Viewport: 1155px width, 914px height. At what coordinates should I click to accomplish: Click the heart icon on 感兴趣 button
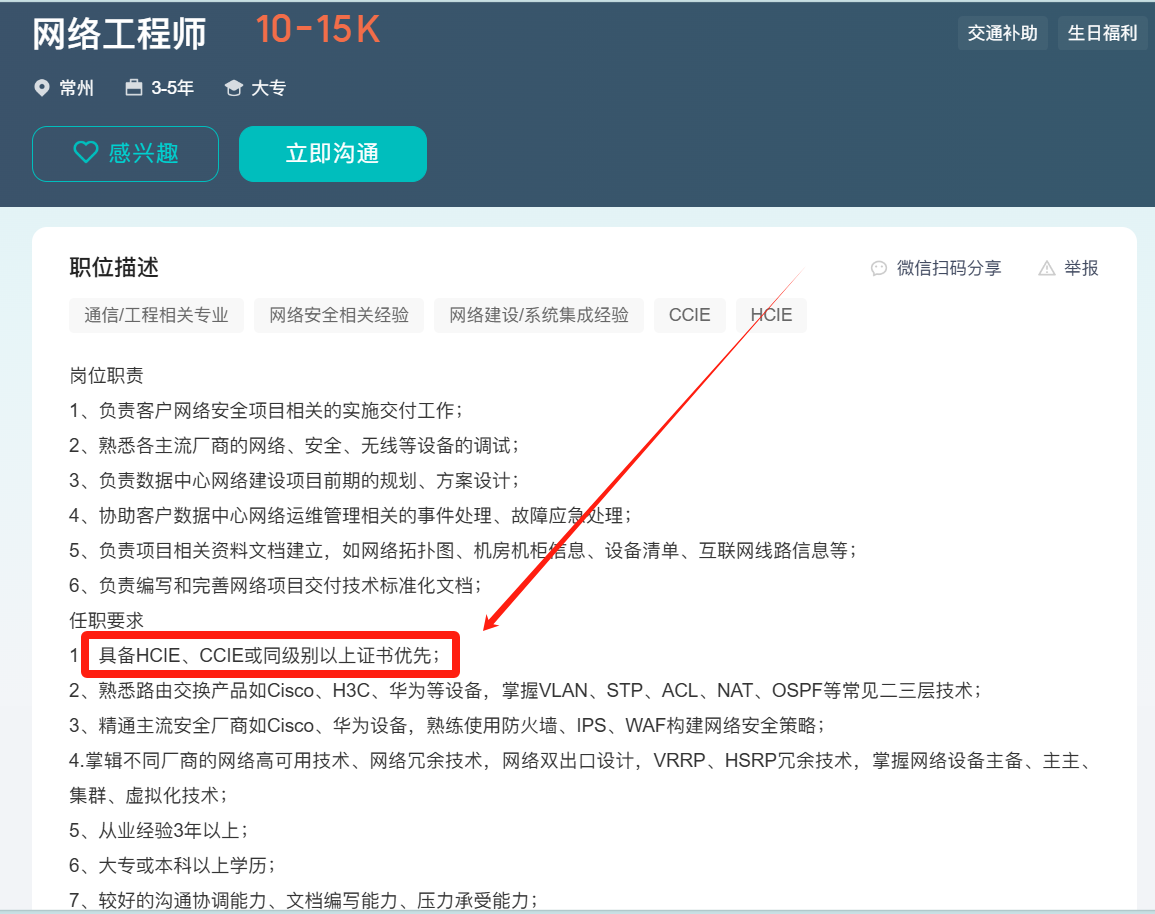[86, 153]
